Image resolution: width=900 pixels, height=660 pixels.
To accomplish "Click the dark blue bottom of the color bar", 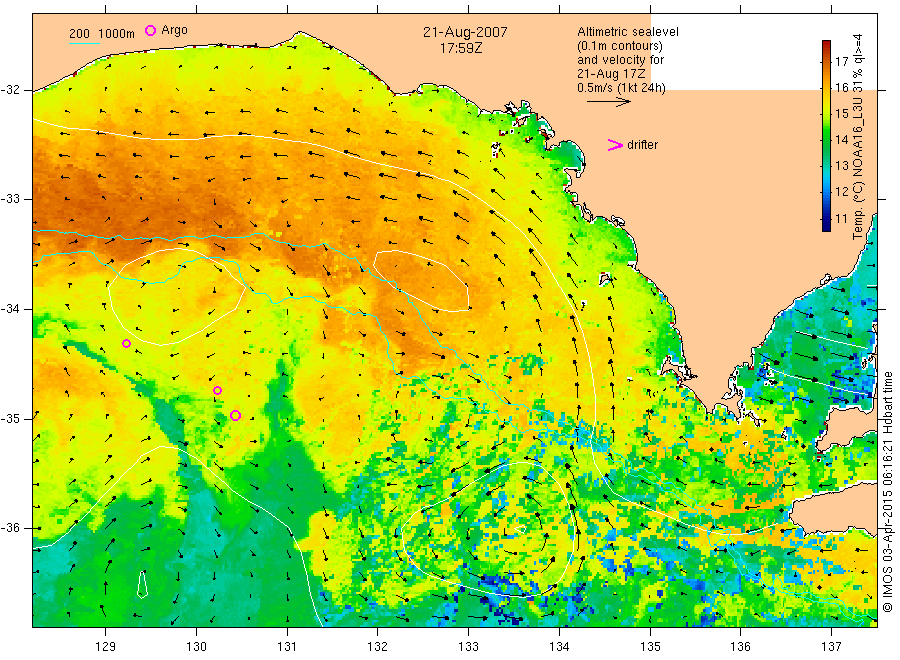I will 827,226.
